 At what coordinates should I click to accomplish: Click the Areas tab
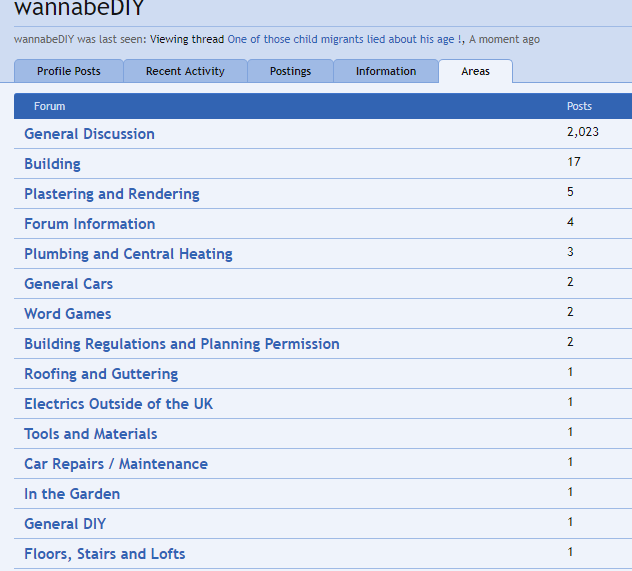point(476,71)
